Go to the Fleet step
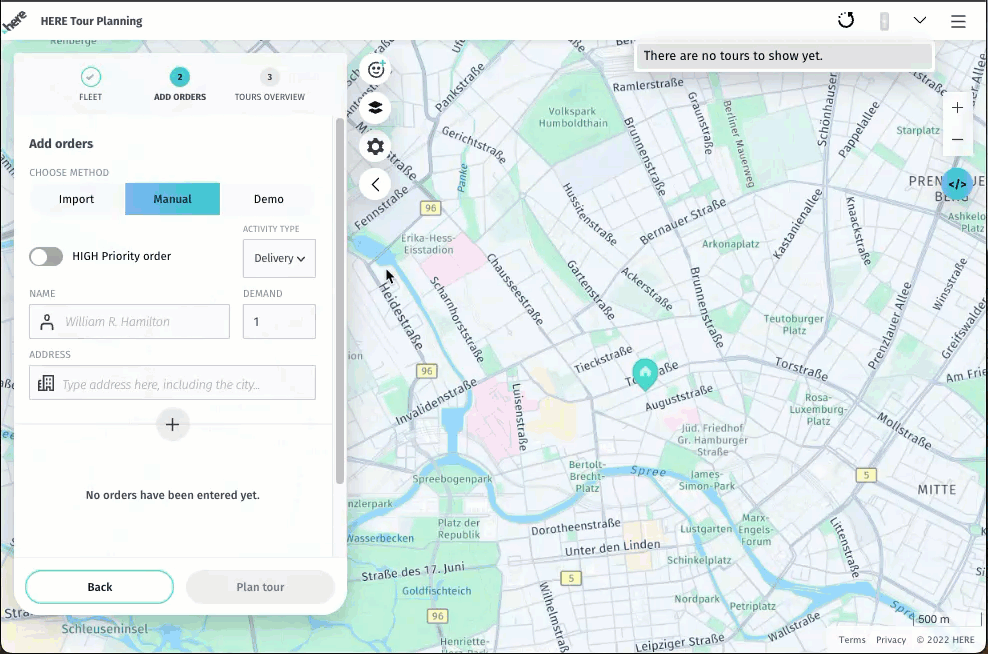The width and height of the screenshot is (988, 654). click(91, 84)
